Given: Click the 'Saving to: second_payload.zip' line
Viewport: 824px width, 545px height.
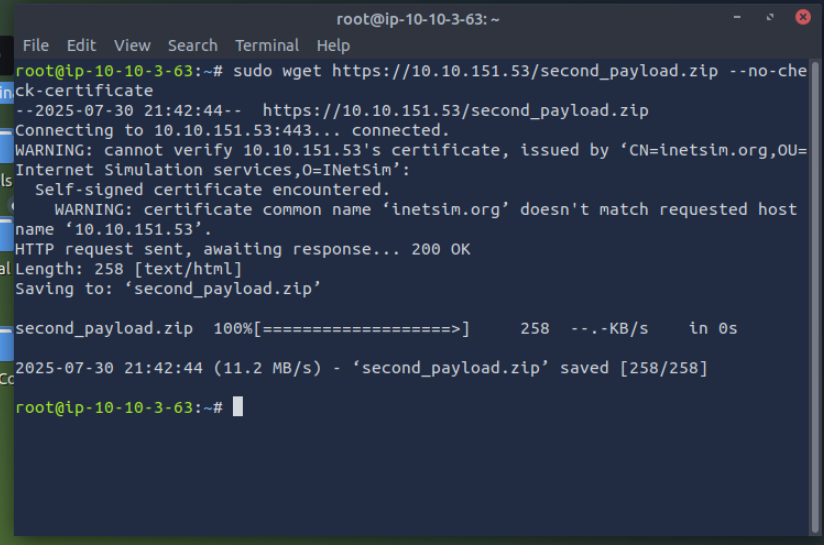Looking at the screenshot, I should (x=168, y=289).
